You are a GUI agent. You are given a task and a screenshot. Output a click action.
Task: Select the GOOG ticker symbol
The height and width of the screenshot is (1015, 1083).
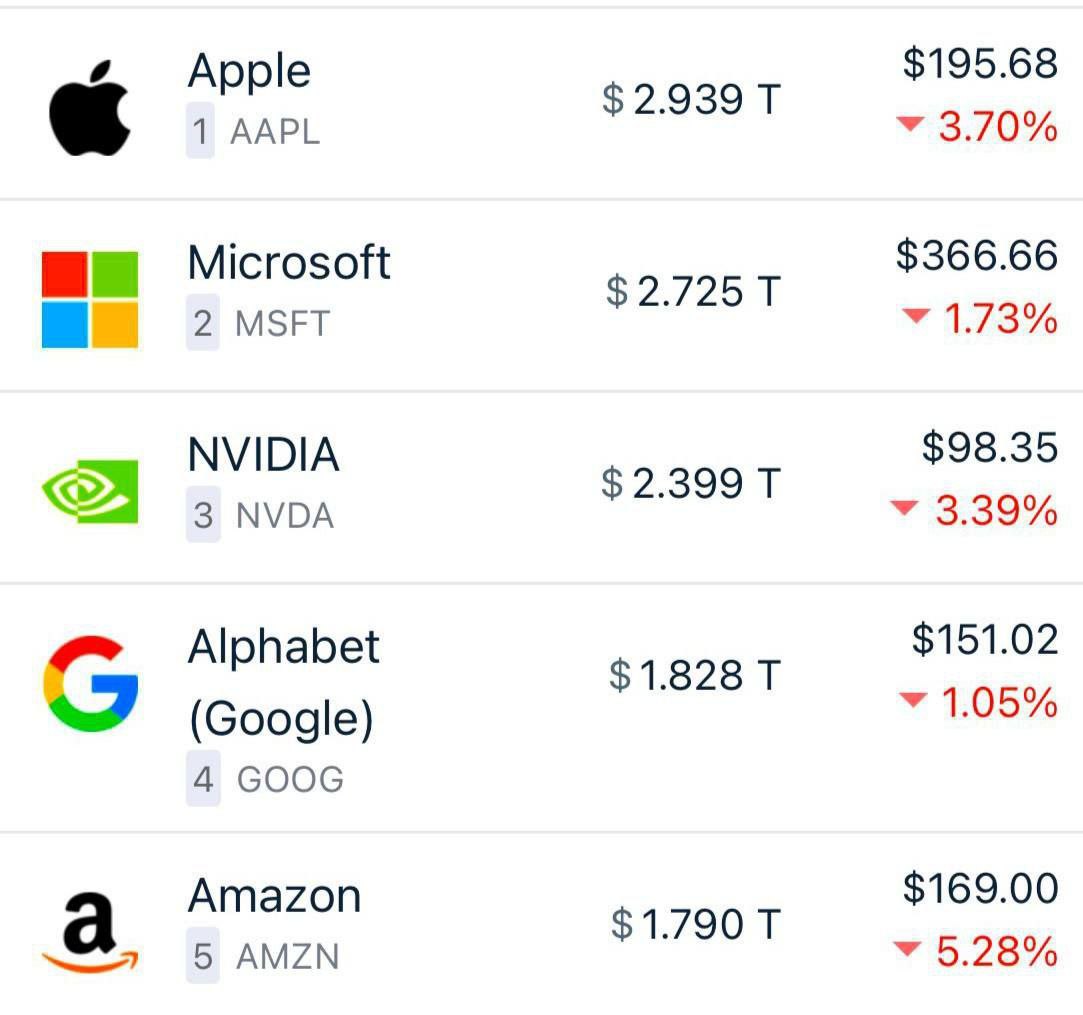pyautogui.click(x=290, y=779)
